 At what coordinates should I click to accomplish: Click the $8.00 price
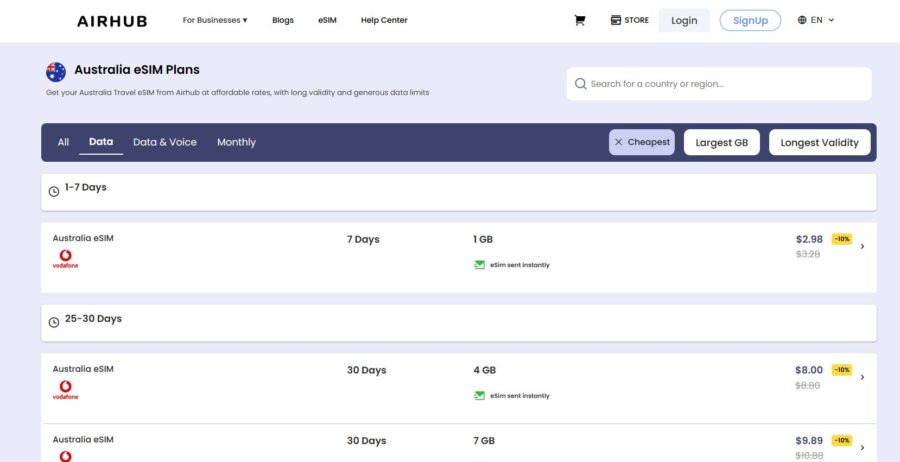pos(809,370)
